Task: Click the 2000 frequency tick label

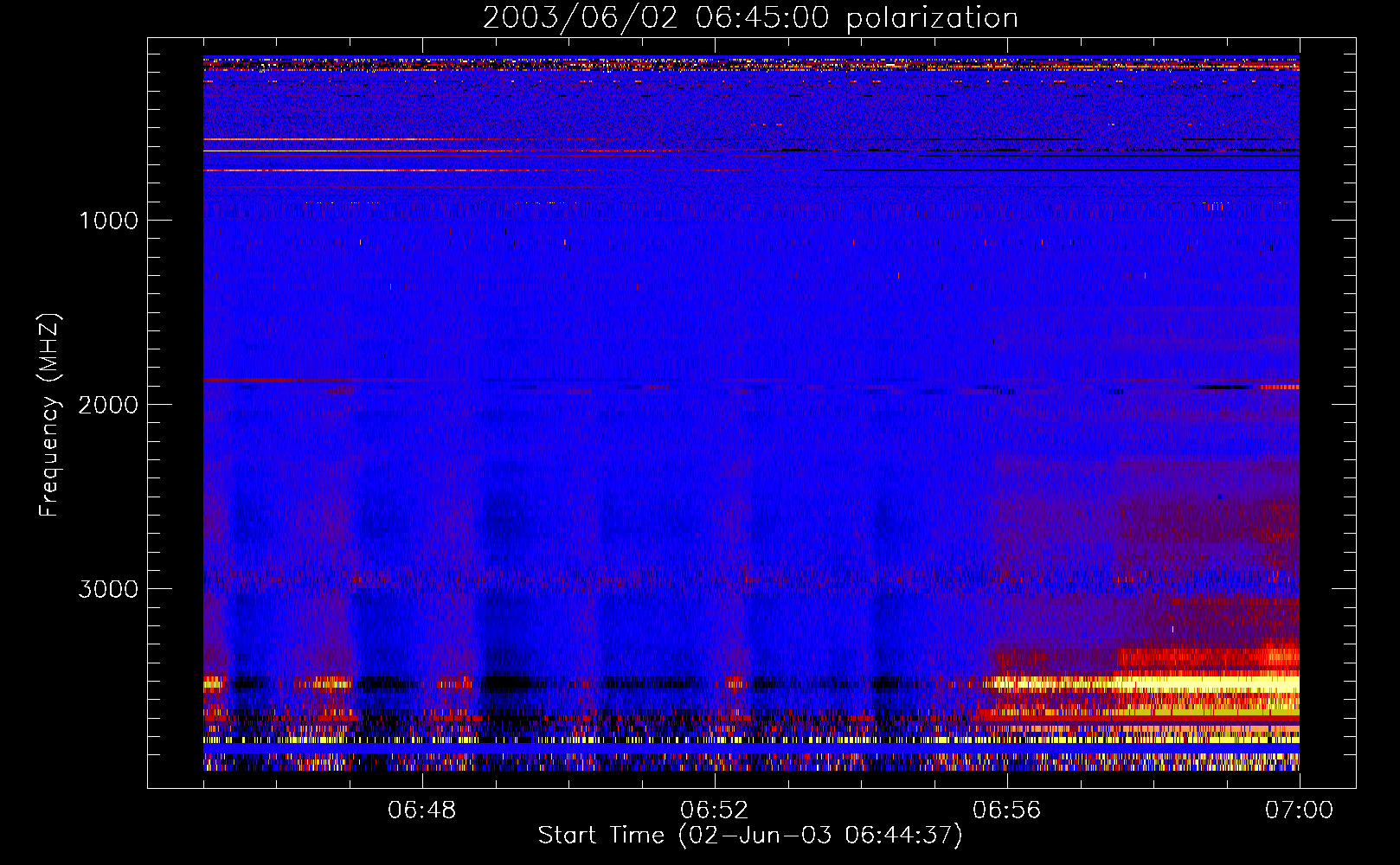Action: pyautogui.click(x=108, y=405)
